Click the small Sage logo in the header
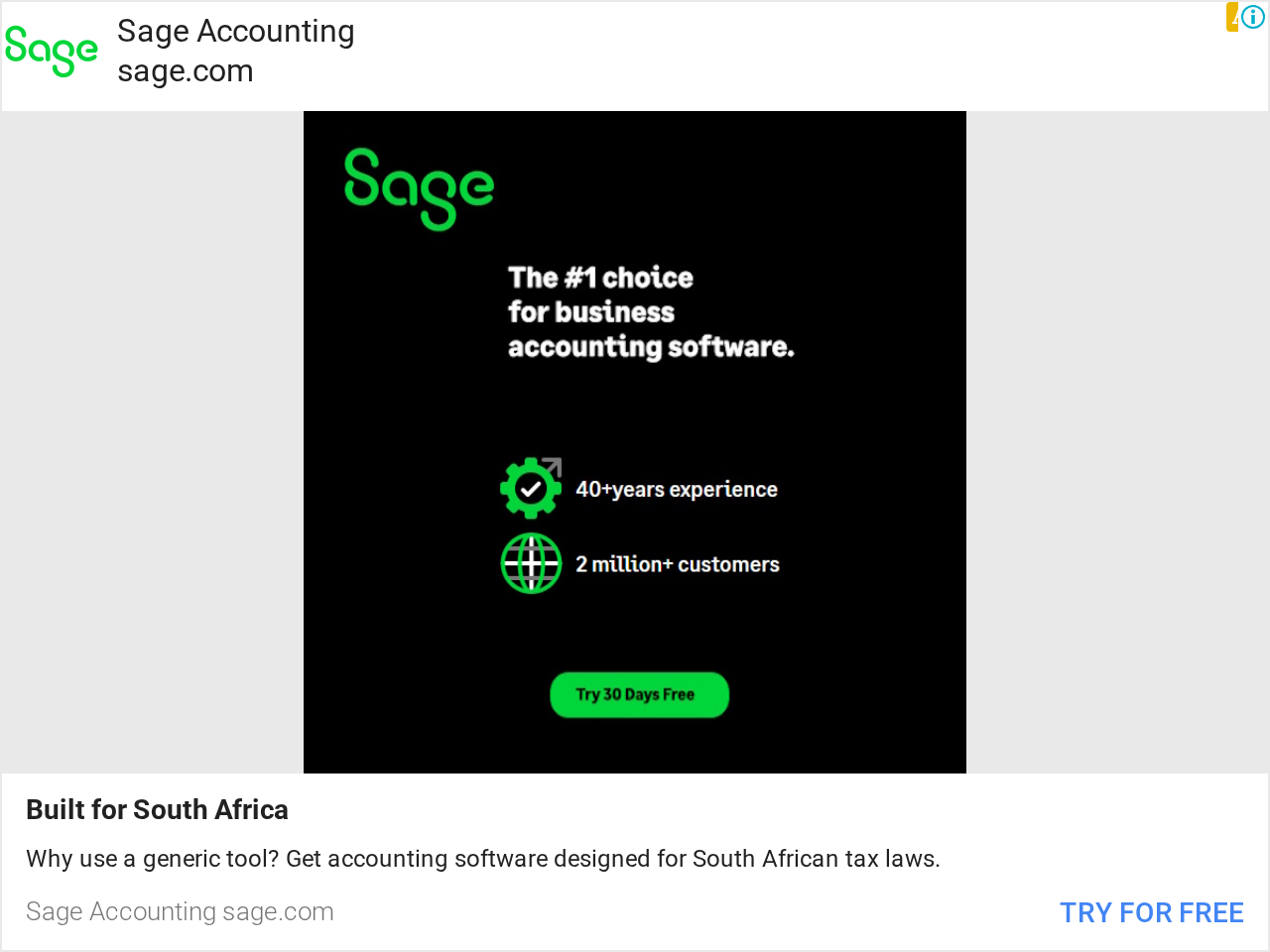The width and height of the screenshot is (1270, 952). click(x=52, y=51)
